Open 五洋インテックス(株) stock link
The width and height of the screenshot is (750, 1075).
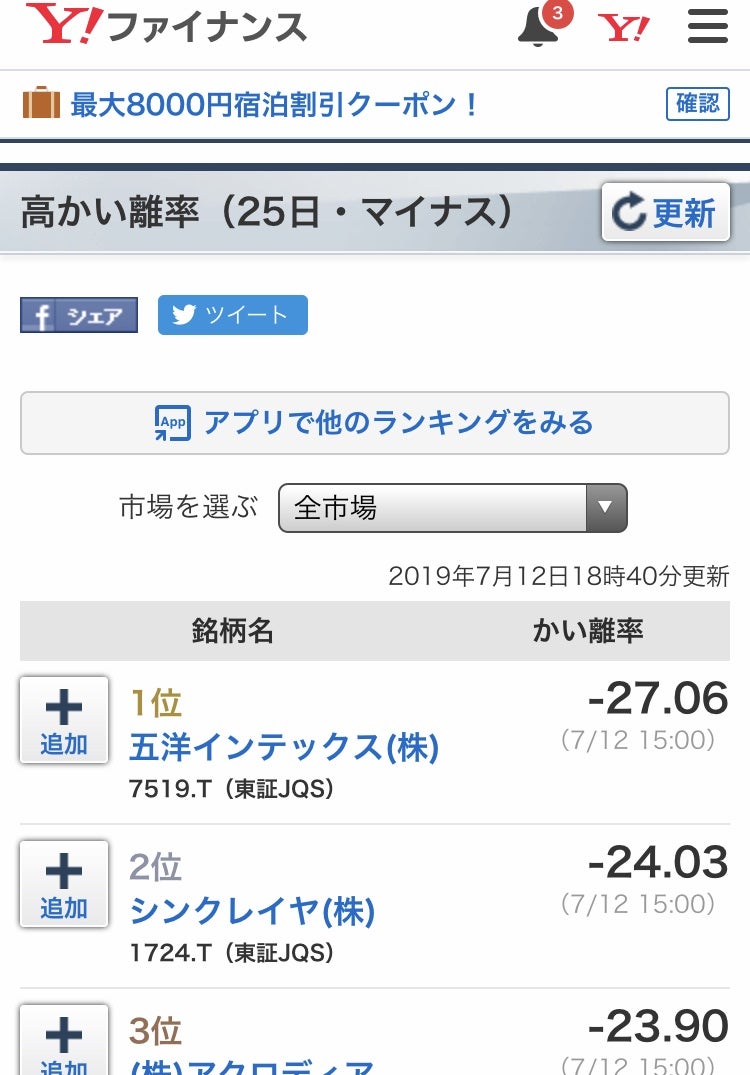pos(284,746)
